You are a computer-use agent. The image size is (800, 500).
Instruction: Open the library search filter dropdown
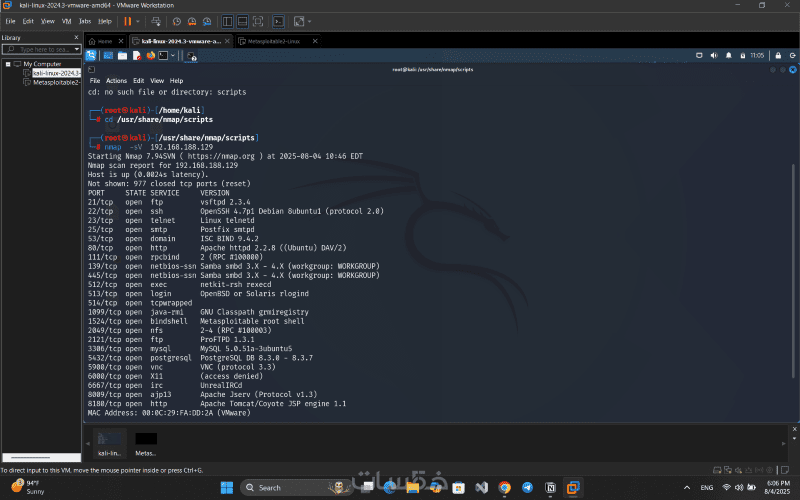pyautogui.click(x=77, y=49)
